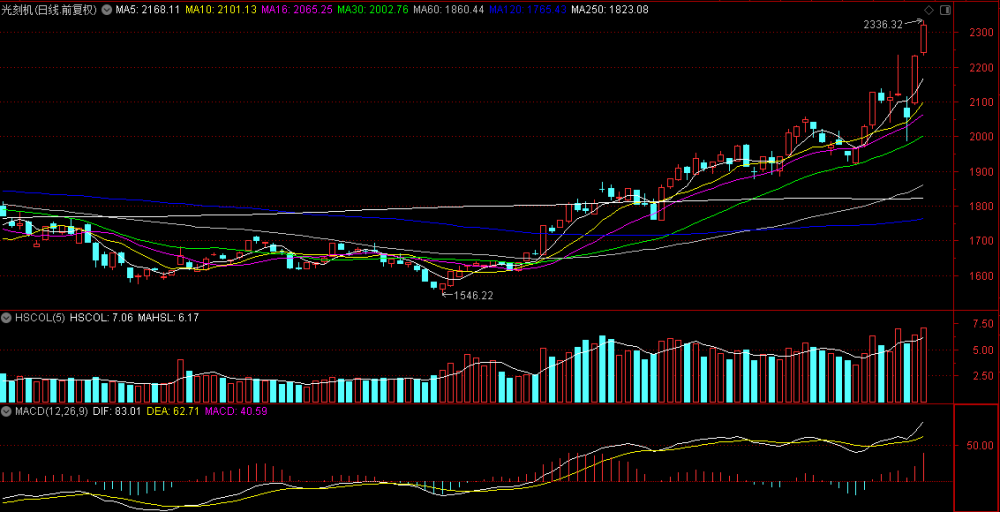This screenshot has height=512, width=1000.
Task: Click the 1546.22 low price annotation
Action: [x=473, y=296]
